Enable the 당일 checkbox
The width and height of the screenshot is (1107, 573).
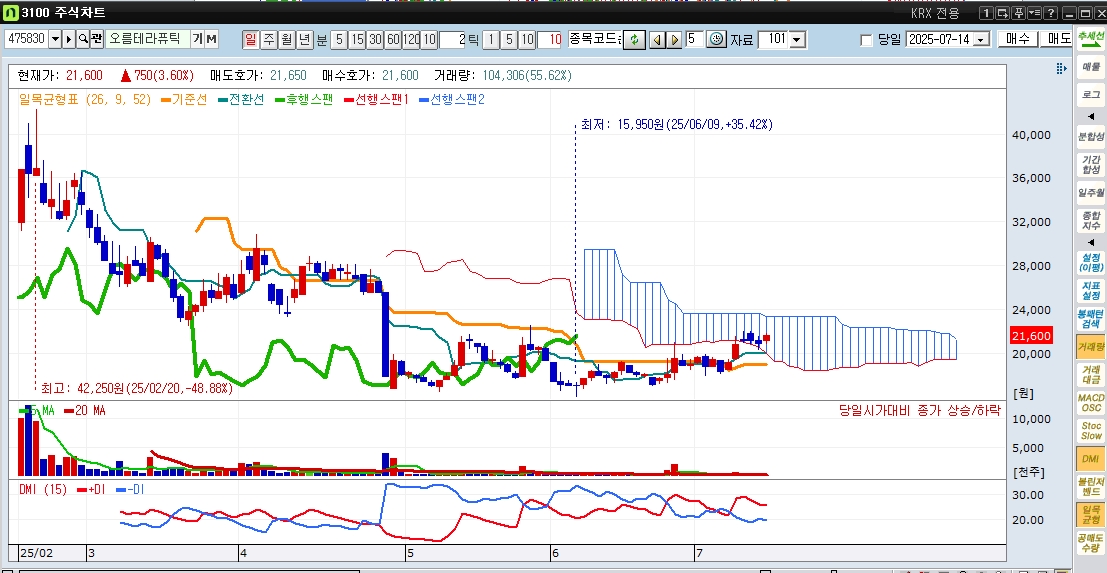pyautogui.click(x=866, y=39)
